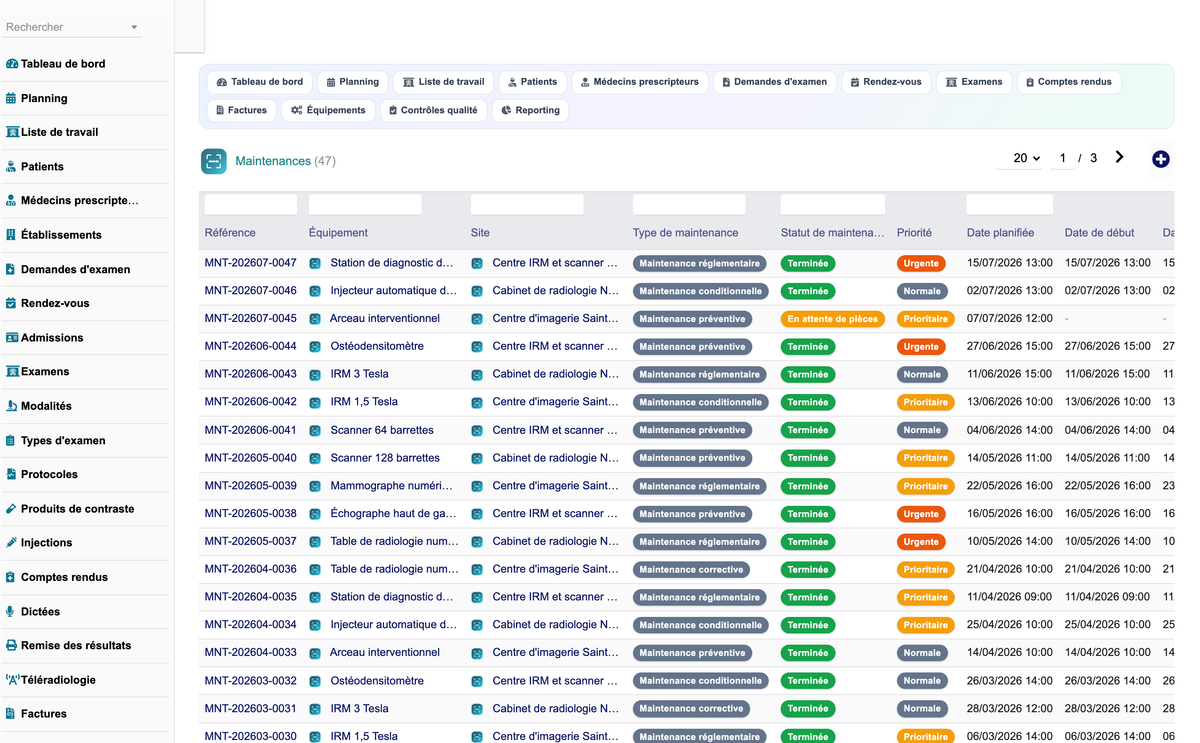1200x743 pixels.
Task: Click Terminée badge in row MNT-202605-0038
Action: point(808,514)
